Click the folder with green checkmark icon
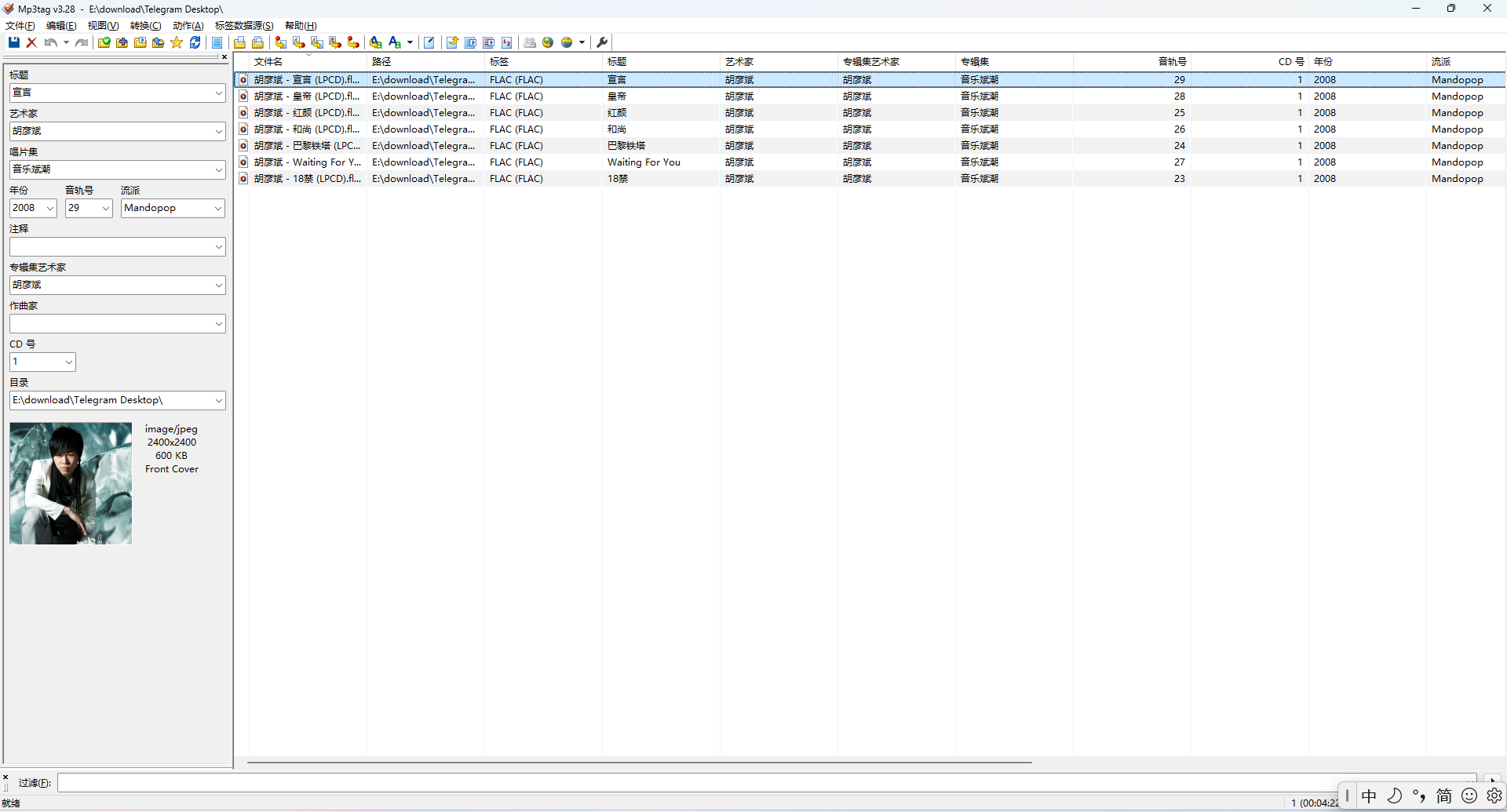The width and height of the screenshot is (1507, 812). click(x=104, y=42)
